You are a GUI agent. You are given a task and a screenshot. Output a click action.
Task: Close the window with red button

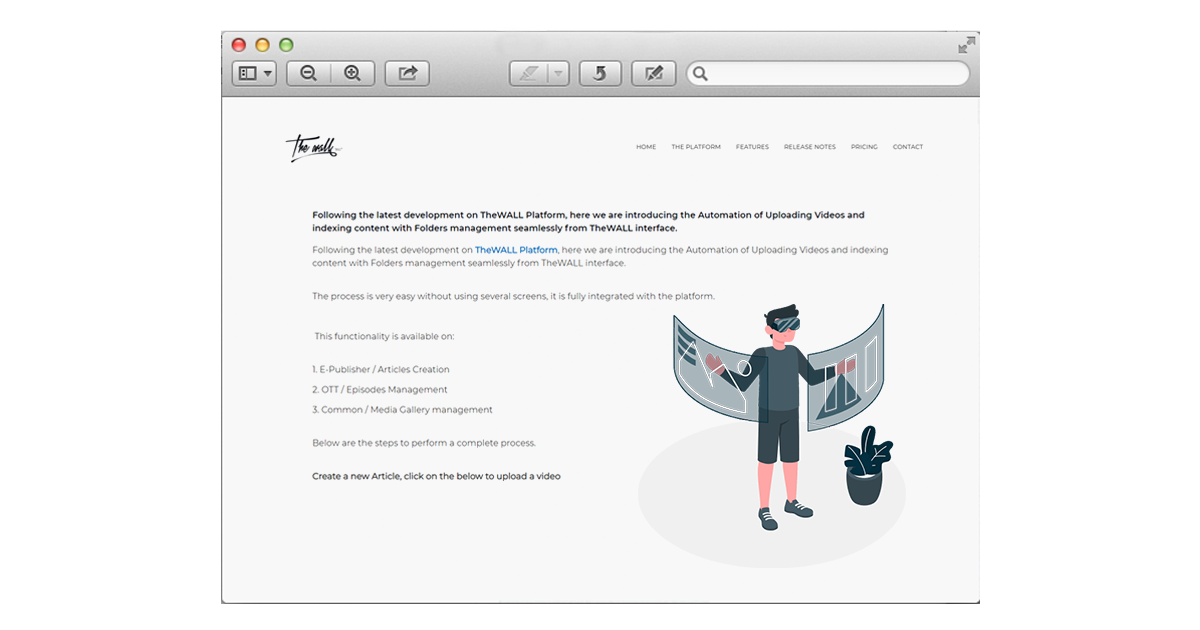tap(239, 45)
